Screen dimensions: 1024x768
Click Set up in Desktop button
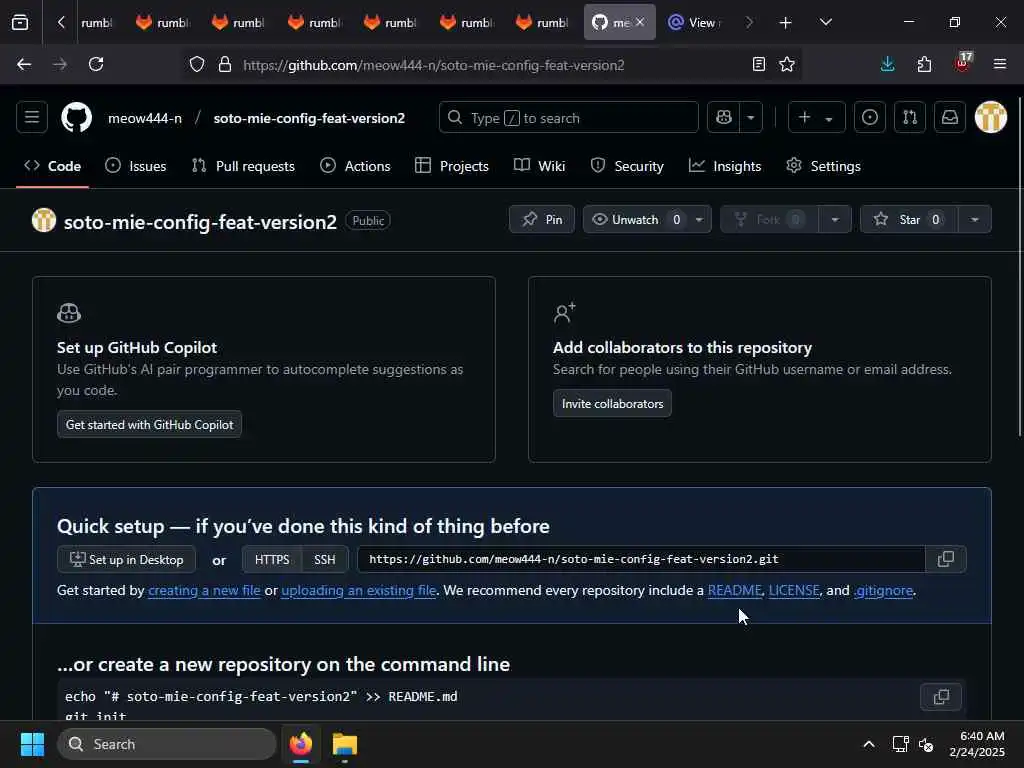pos(126,560)
